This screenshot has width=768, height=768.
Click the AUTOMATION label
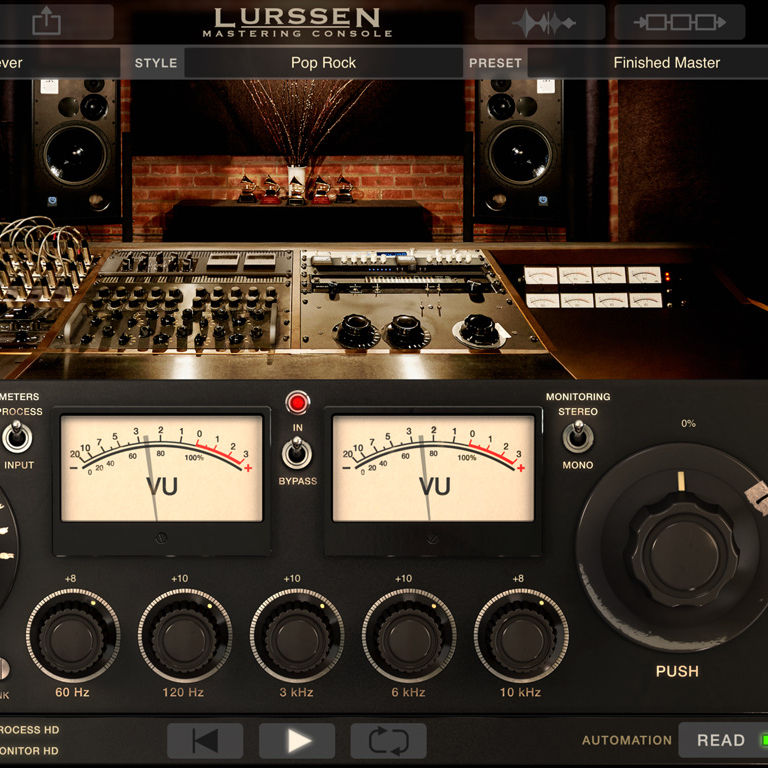pos(626,741)
